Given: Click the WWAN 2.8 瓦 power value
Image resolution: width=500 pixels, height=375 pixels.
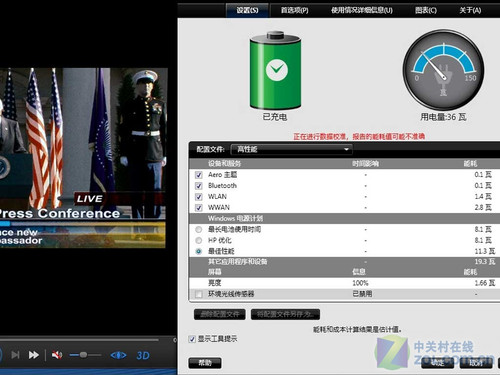Looking at the screenshot, I should (x=483, y=208).
